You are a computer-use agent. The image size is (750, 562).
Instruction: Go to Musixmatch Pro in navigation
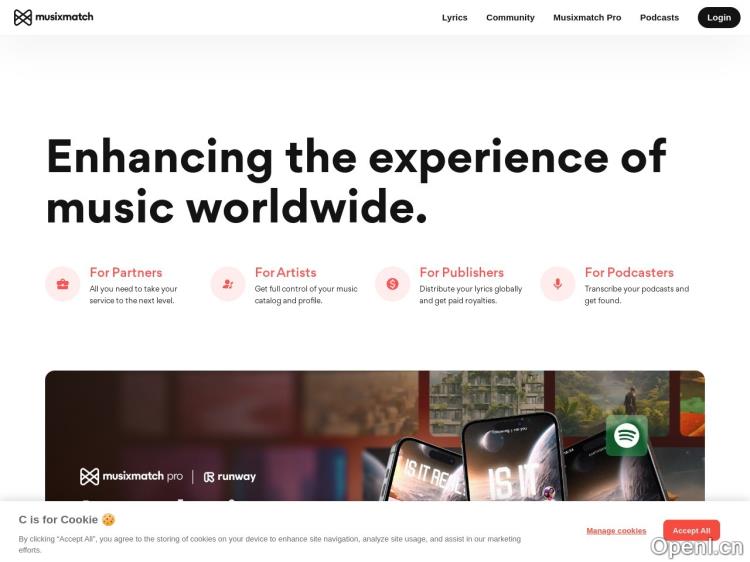pyautogui.click(x=587, y=18)
